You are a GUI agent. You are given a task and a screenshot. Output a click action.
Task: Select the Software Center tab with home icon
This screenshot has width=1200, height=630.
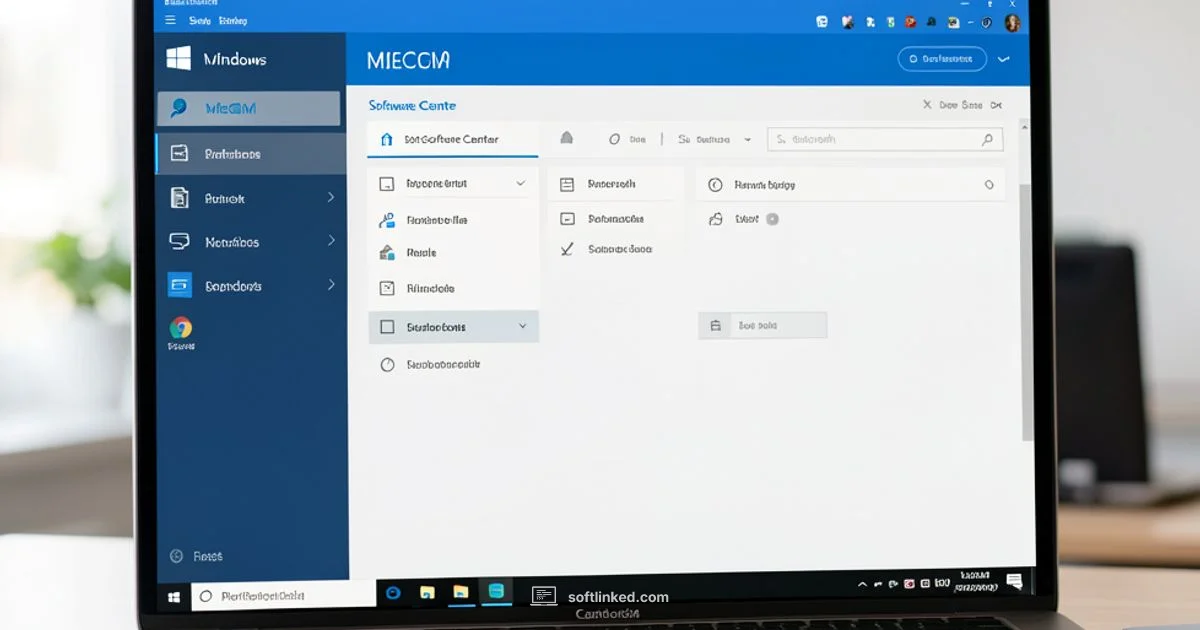pos(452,140)
